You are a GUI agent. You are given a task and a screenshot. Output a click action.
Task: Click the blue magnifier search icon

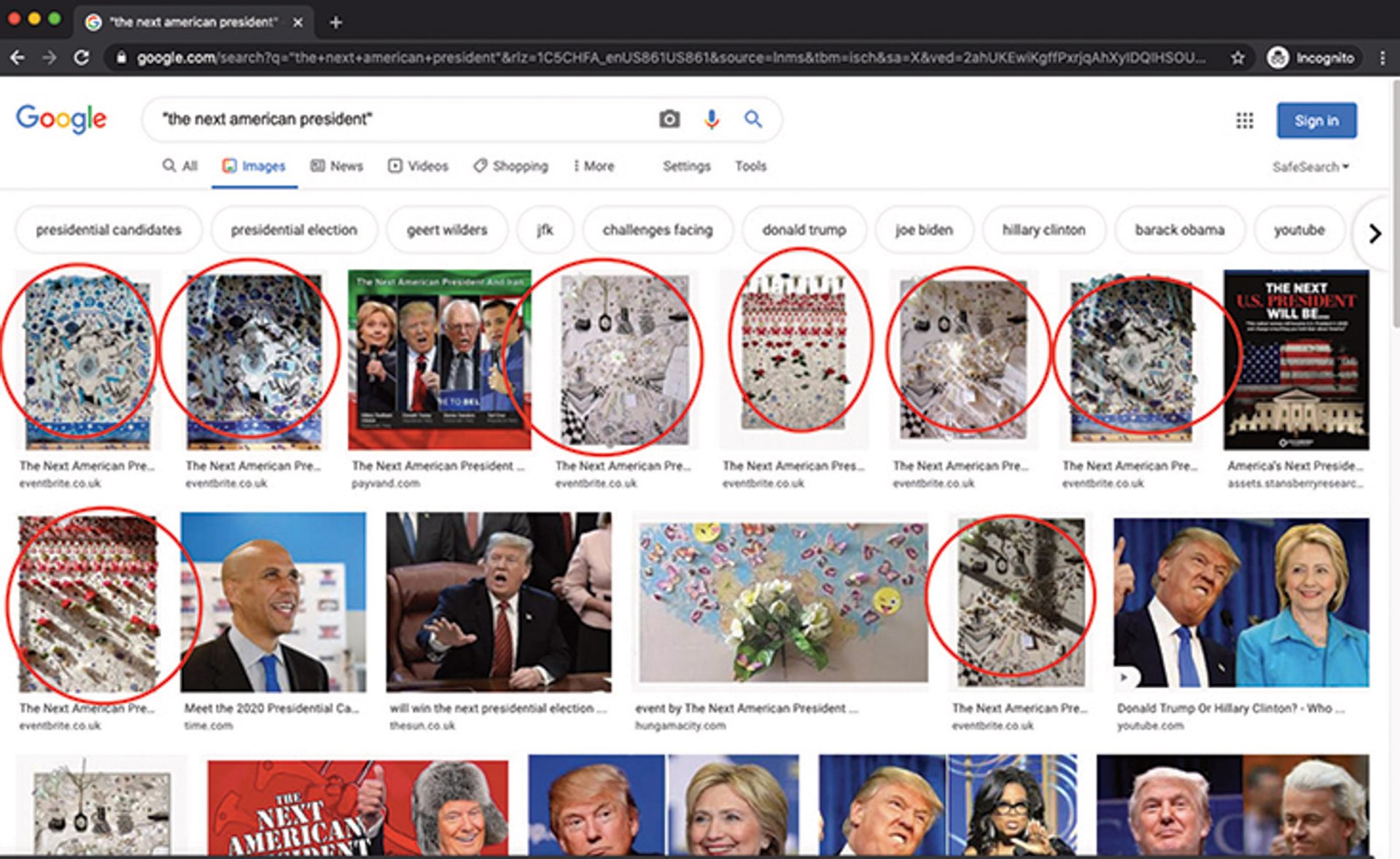click(x=753, y=119)
